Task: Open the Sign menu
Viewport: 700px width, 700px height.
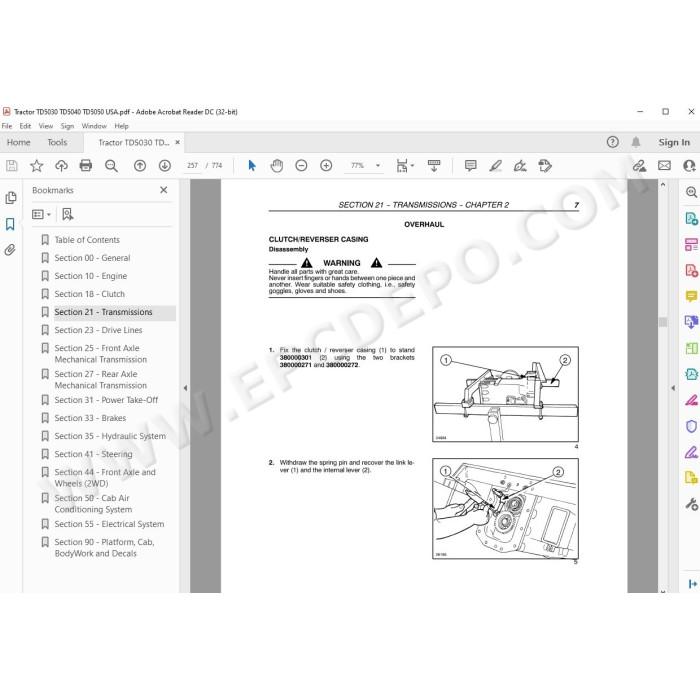Action: pos(67,126)
